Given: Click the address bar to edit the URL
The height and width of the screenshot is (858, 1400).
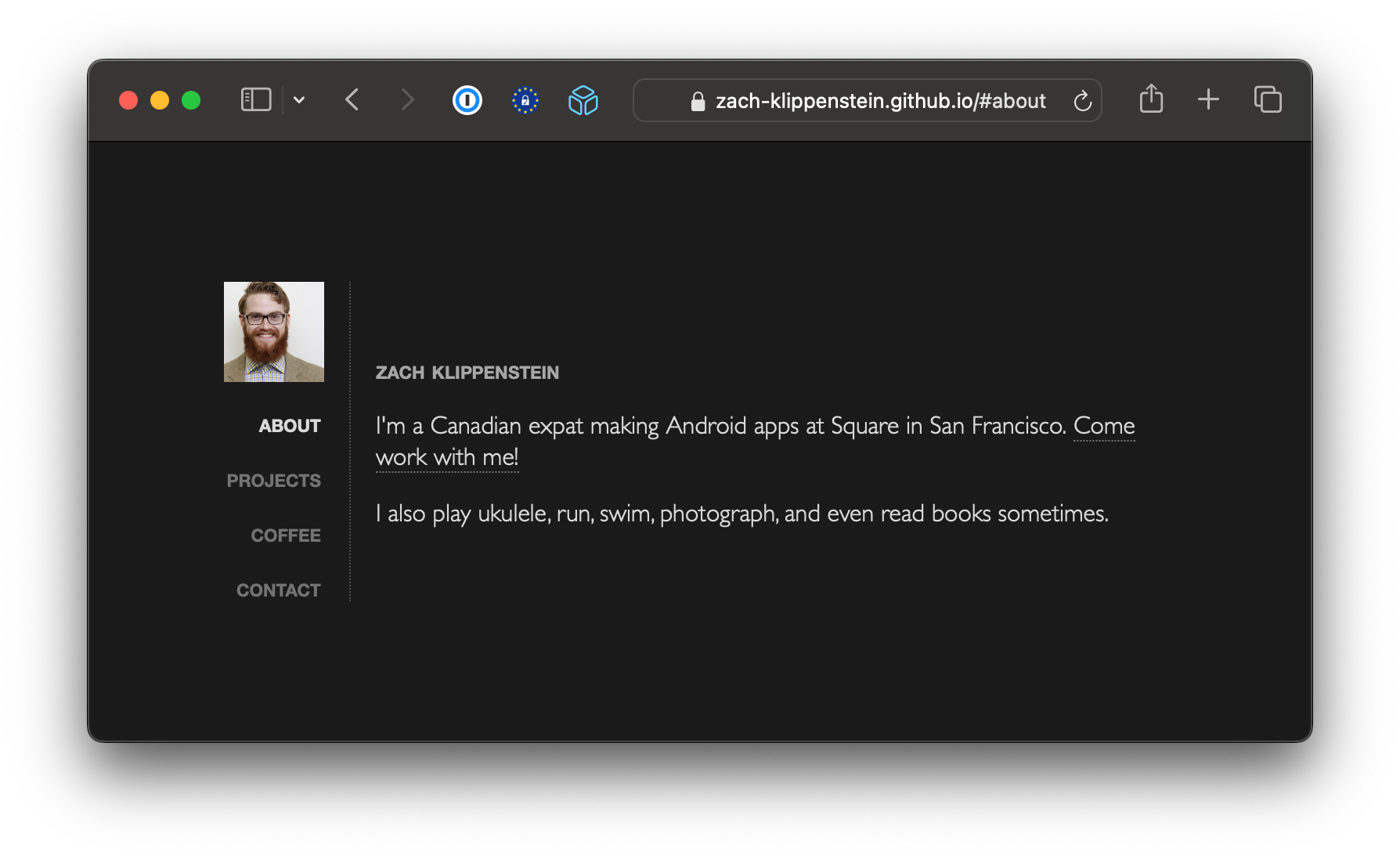Looking at the screenshot, I should [x=879, y=100].
